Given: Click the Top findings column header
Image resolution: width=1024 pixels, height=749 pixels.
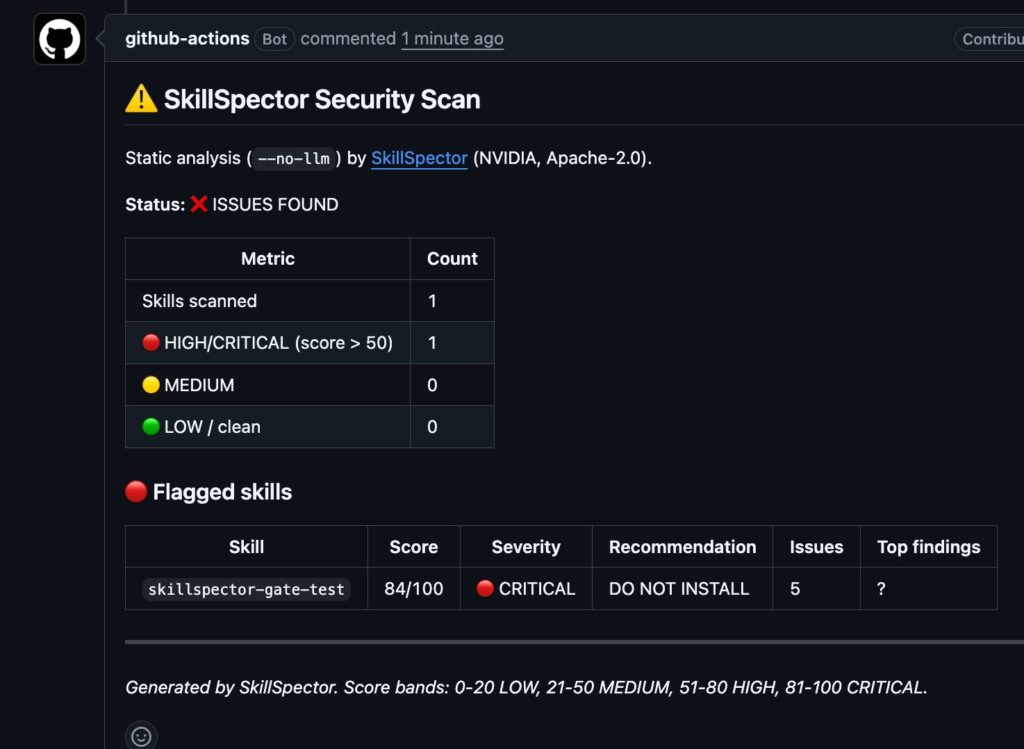Looking at the screenshot, I should (x=929, y=547).
